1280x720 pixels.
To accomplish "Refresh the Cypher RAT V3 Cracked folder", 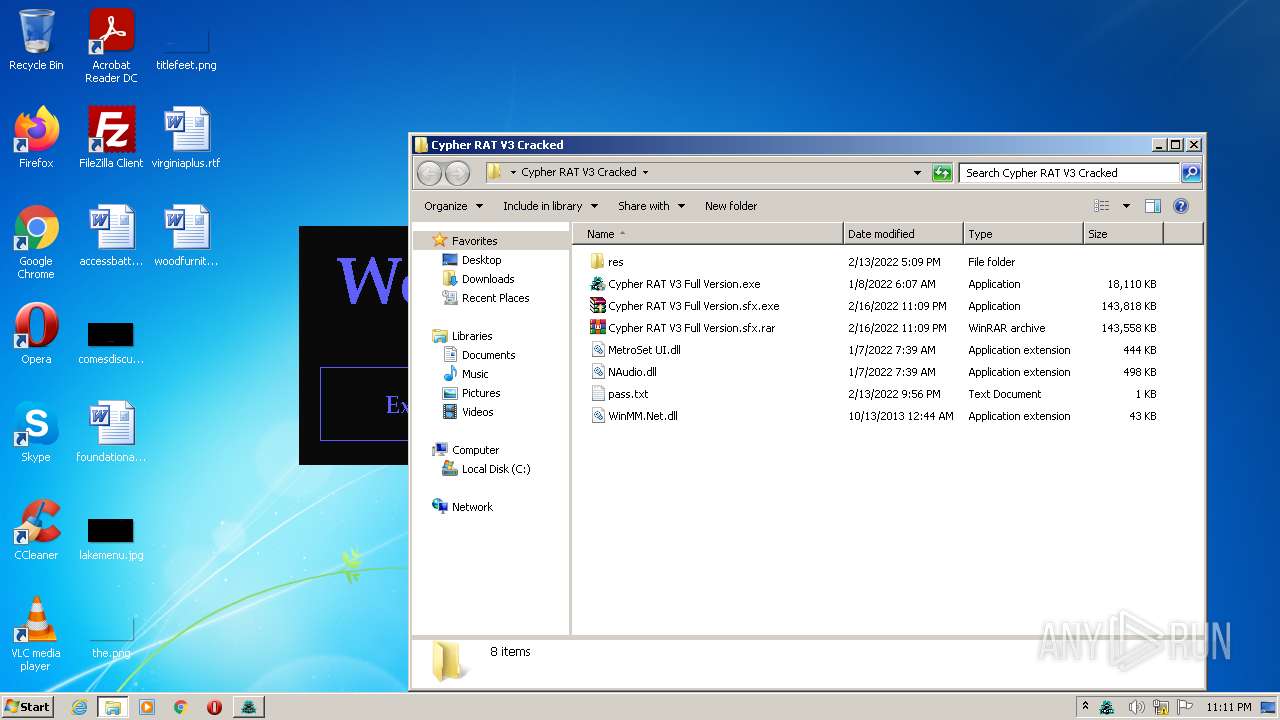I will pyautogui.click(x=942, y=173).
